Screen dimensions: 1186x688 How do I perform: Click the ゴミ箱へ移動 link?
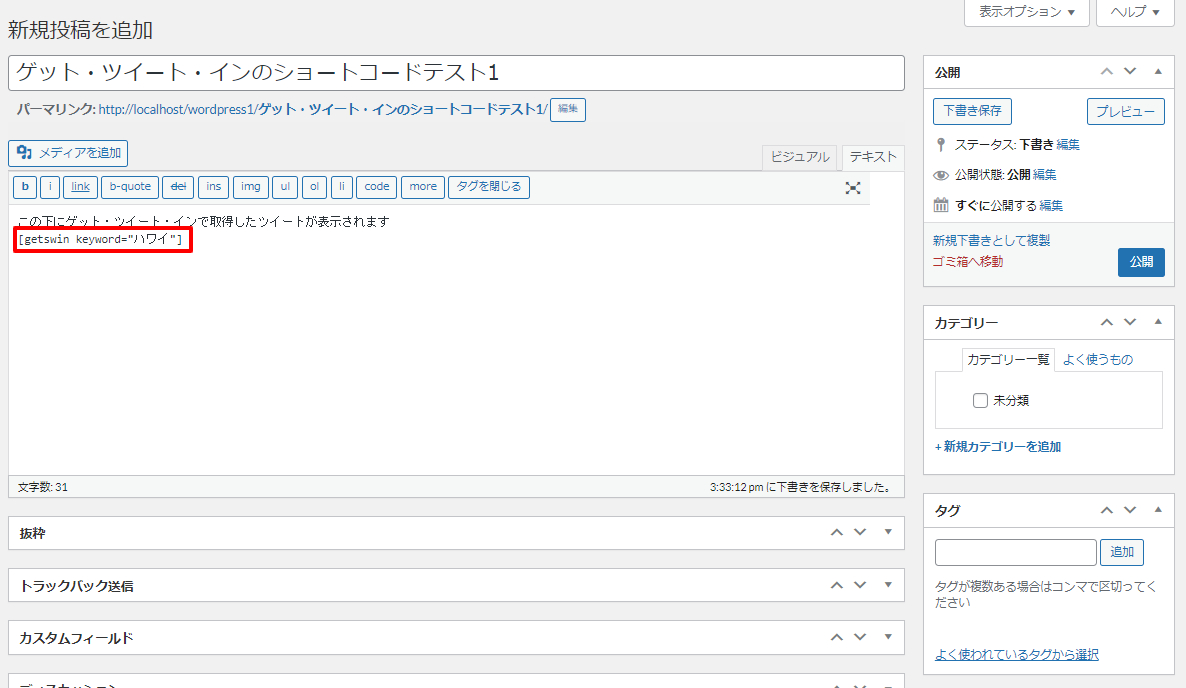pyautogui.click(x=967, y=262)
